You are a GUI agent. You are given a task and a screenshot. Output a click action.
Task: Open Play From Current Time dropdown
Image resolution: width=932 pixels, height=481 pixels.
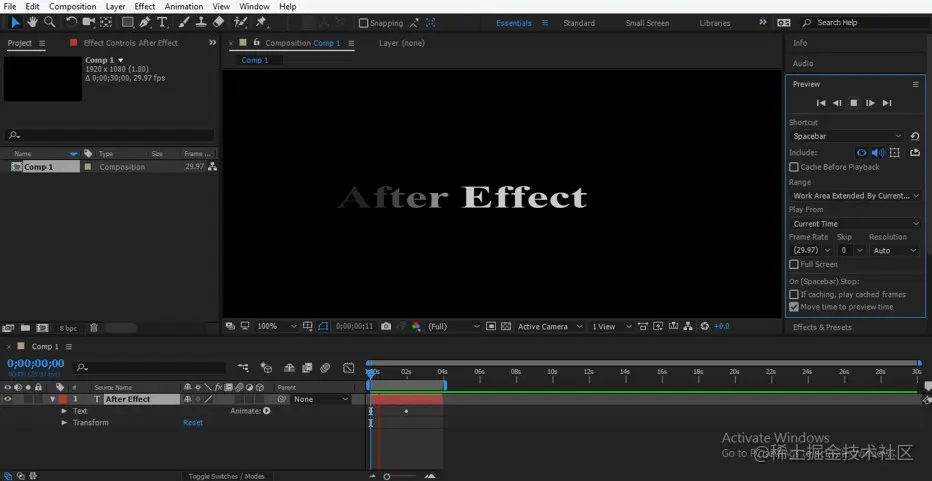point(855,224)
